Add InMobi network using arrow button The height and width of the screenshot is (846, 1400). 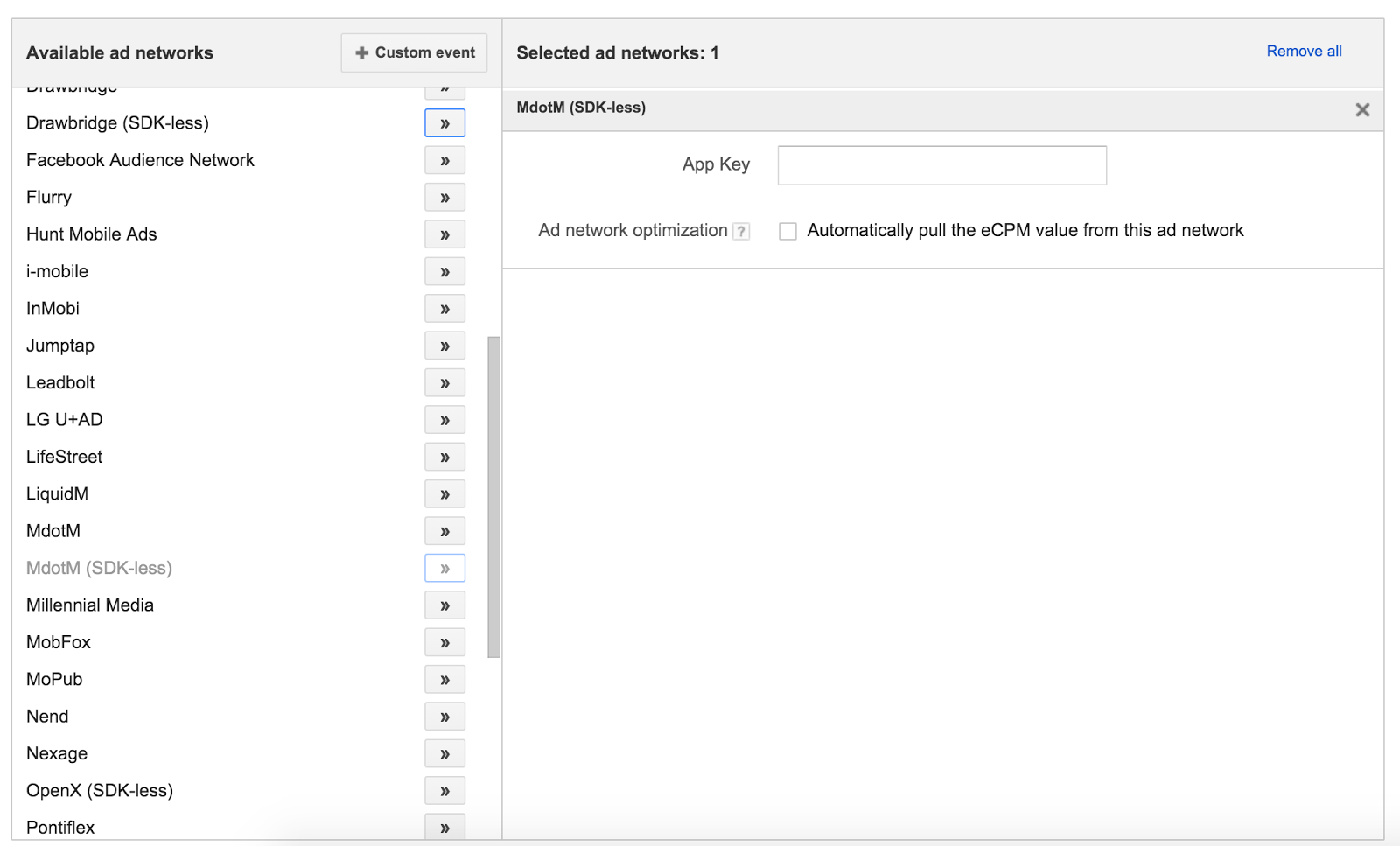click(x=444, y=309)
